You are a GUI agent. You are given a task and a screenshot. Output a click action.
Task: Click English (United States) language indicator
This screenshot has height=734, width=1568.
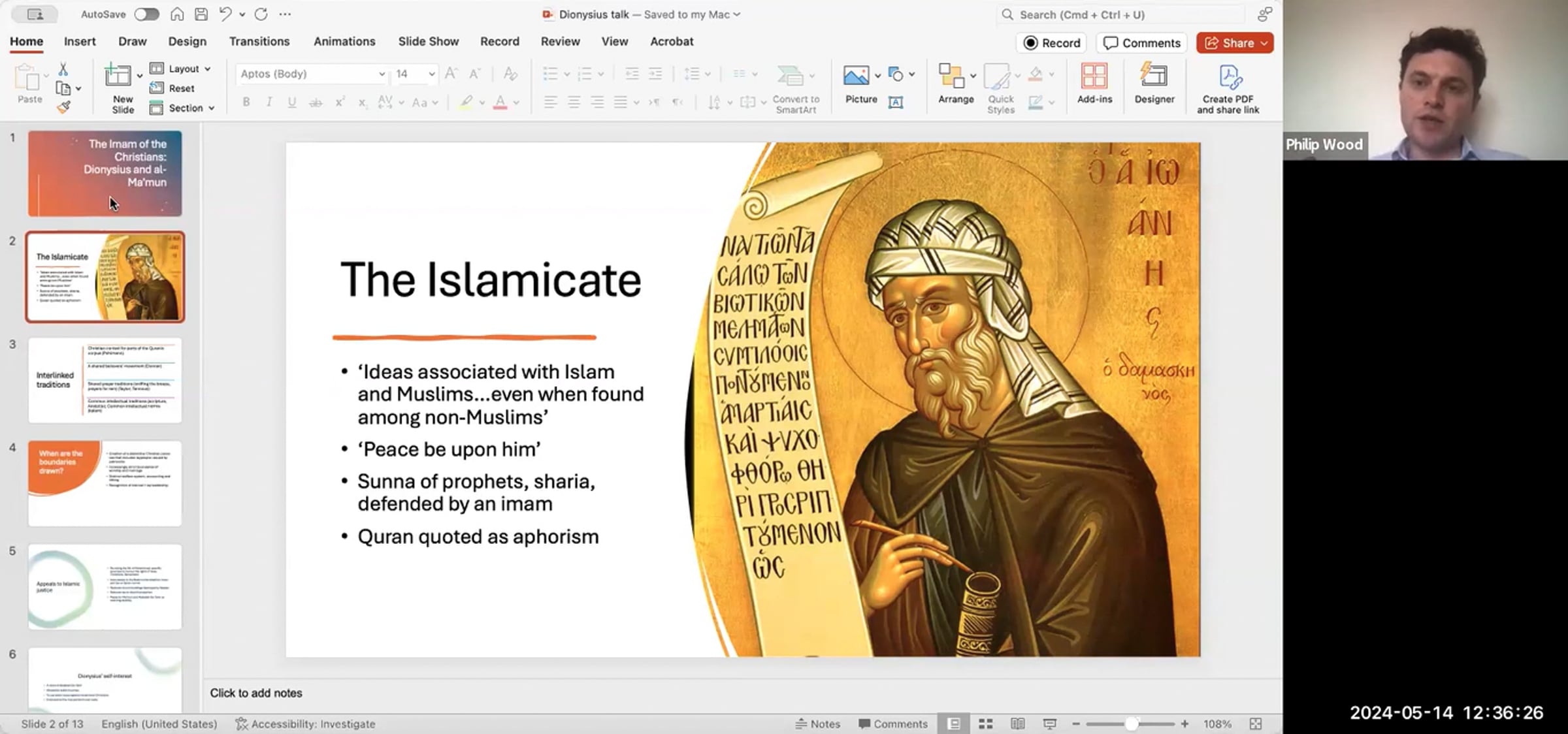[x=159, y=724]
